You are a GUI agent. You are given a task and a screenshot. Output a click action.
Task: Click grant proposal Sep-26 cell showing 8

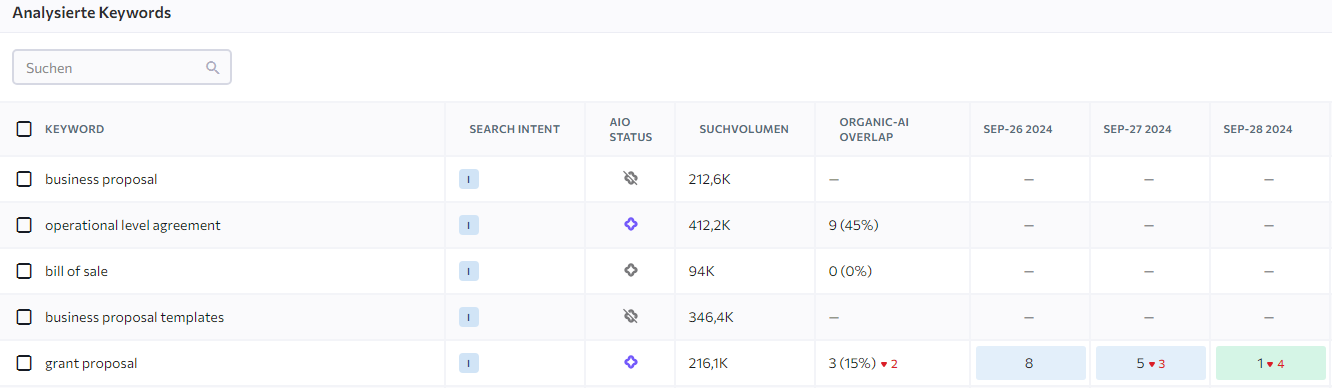(1031, 363)
